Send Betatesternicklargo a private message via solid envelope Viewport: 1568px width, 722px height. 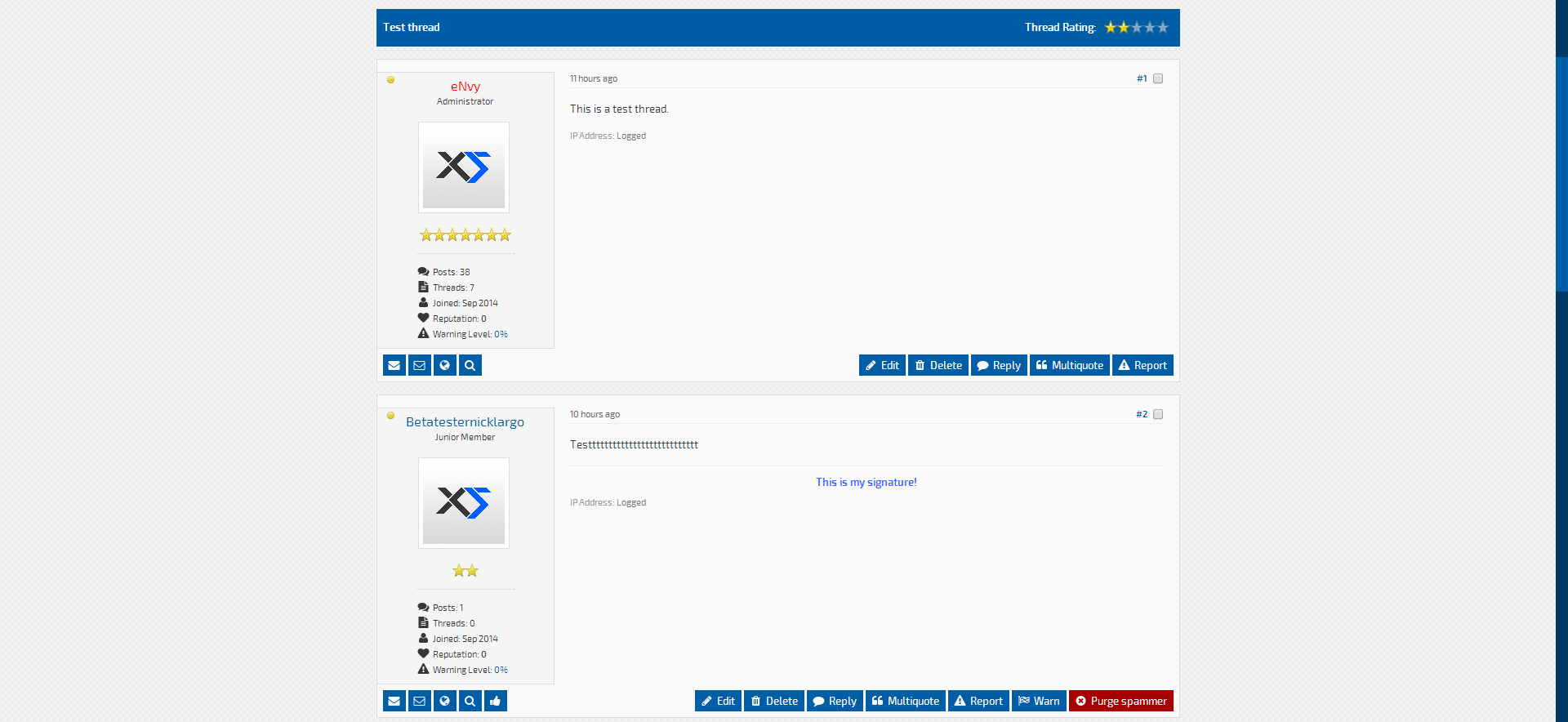[x=394, y=701]
